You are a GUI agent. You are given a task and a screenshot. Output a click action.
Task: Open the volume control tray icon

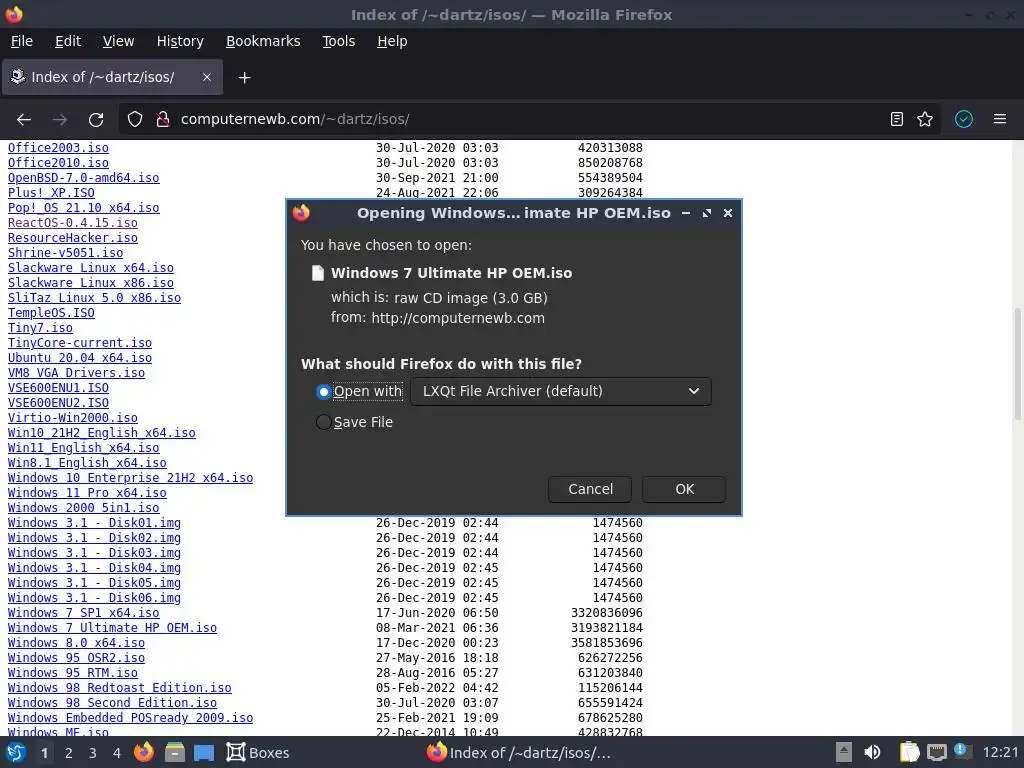[872, 753]
